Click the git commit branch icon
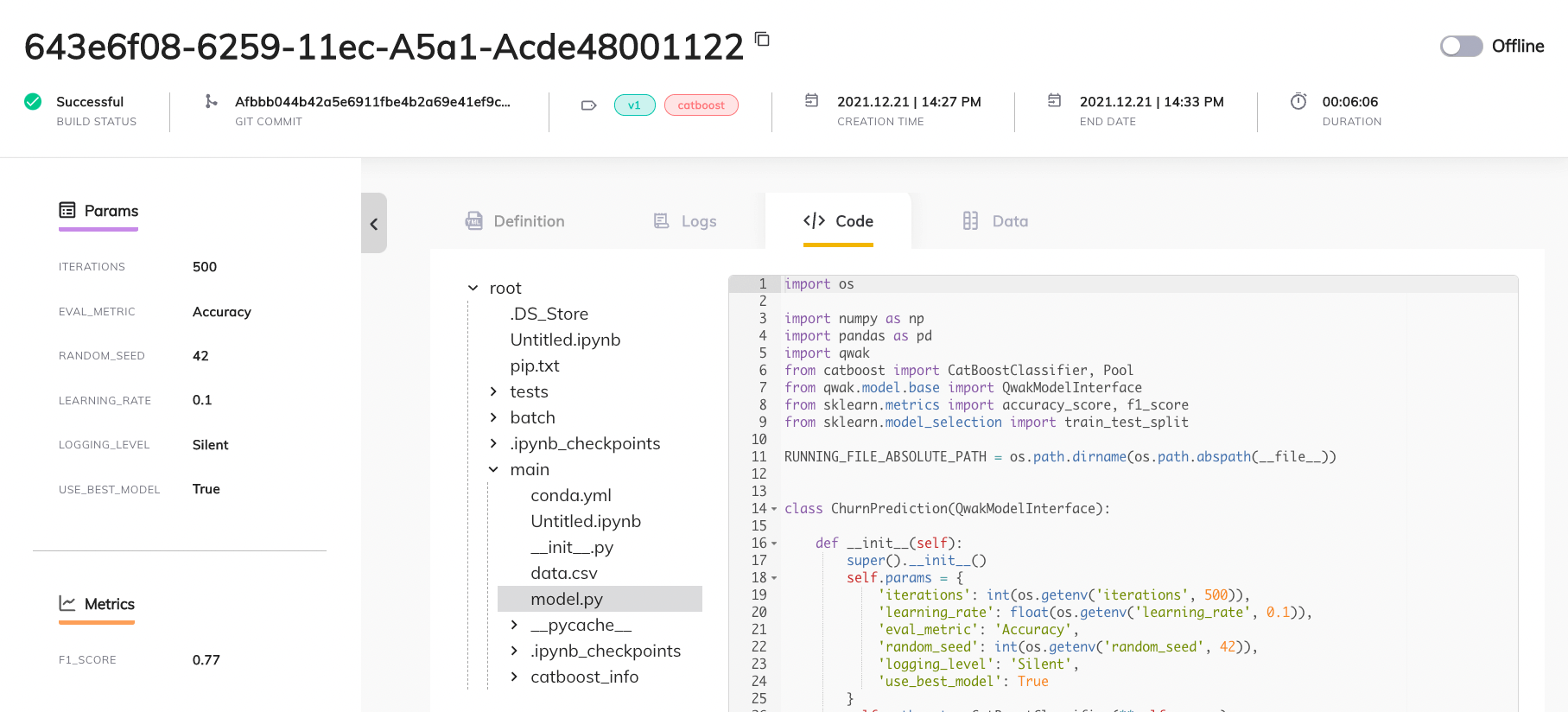This screenshot has width=1568, height=712. point(211,101)
